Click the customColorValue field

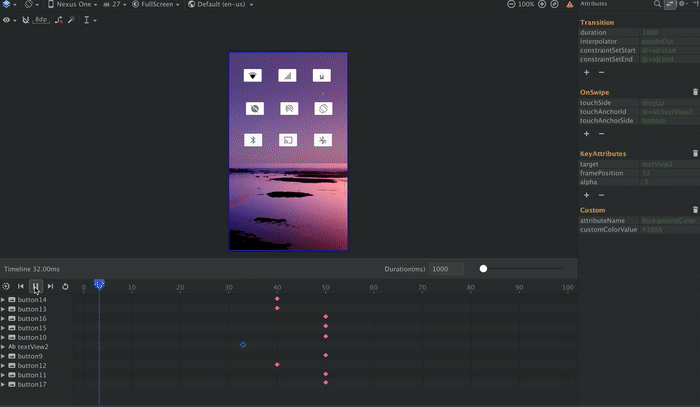click(x=670, y=229)
